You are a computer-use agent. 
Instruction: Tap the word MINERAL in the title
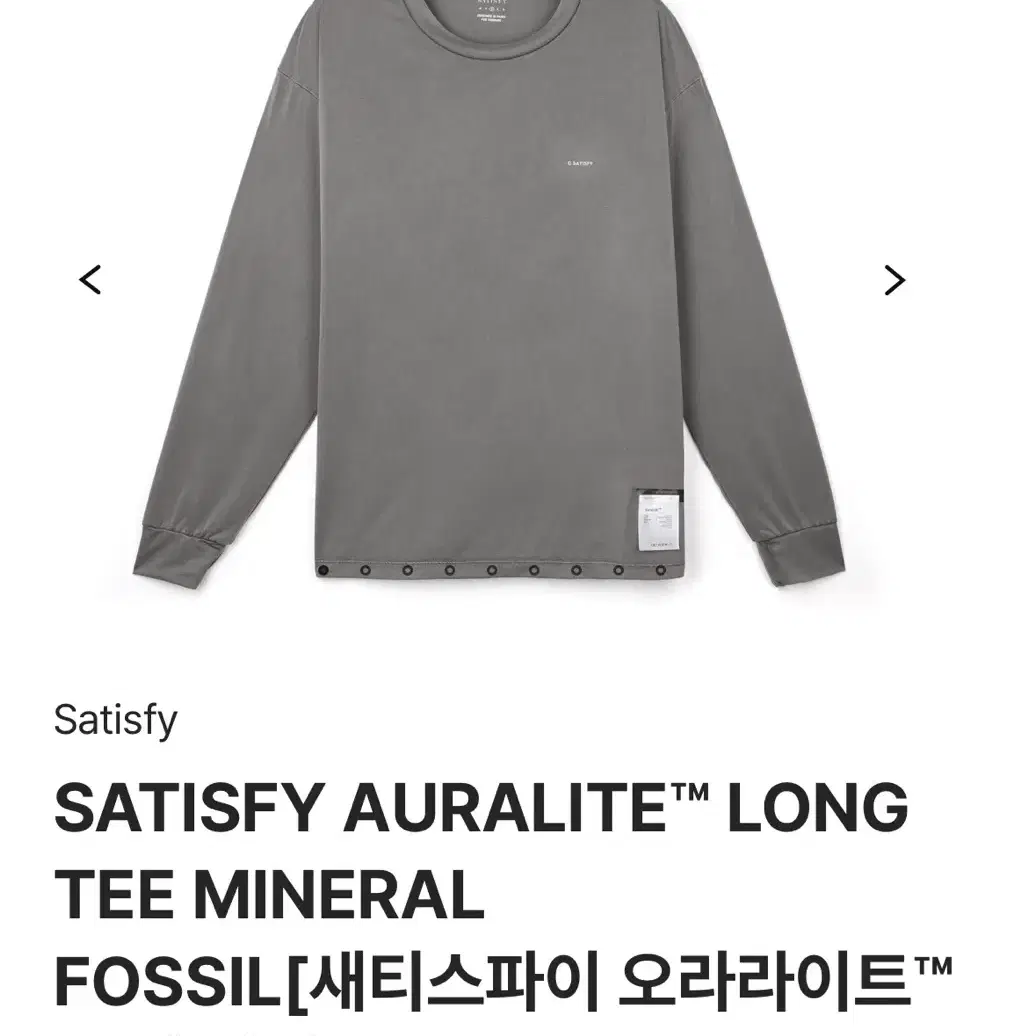click(339, 895)
